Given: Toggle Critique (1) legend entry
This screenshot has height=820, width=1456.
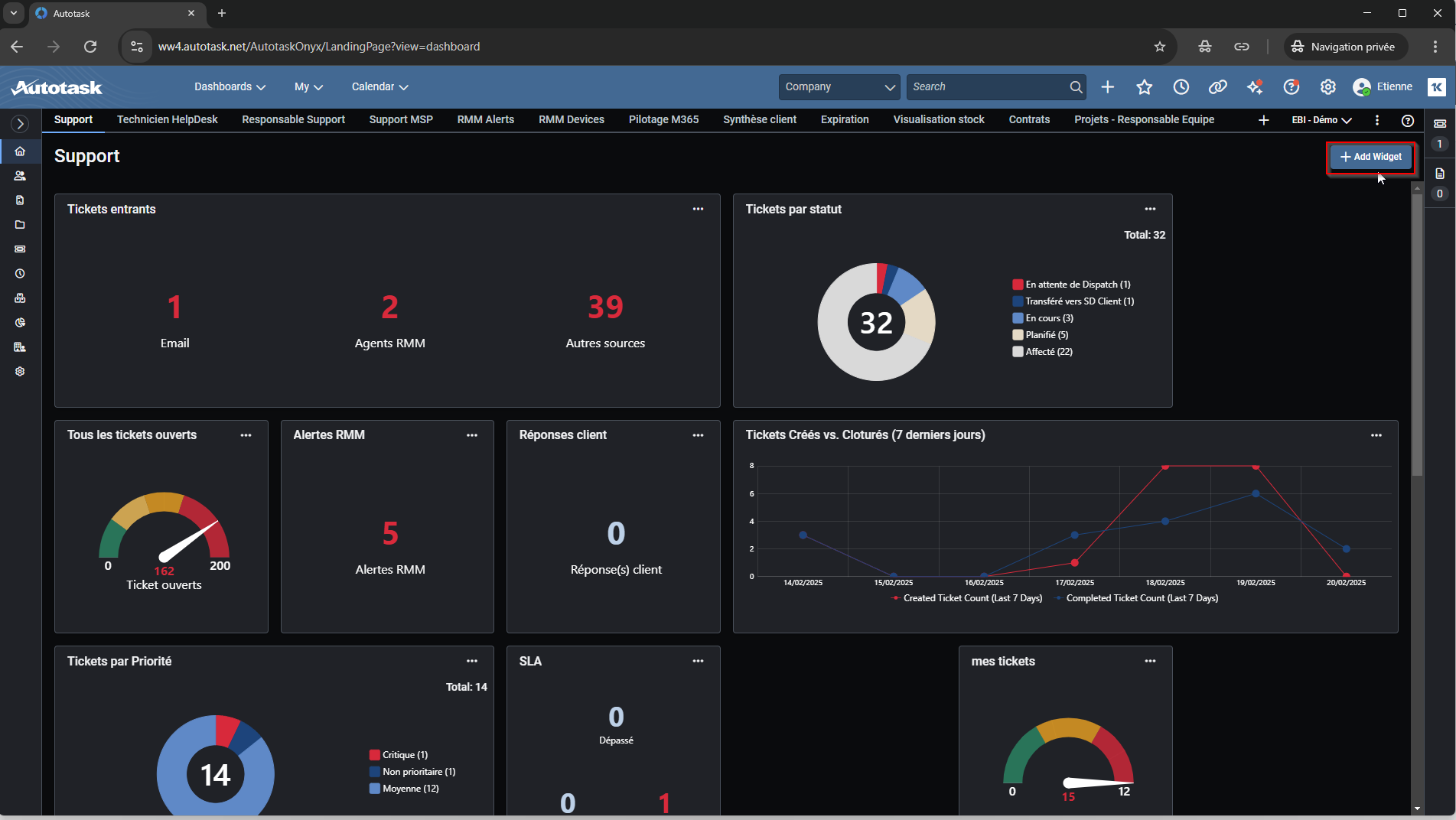Looking at the screenshot, I should [x=399, y=755].
